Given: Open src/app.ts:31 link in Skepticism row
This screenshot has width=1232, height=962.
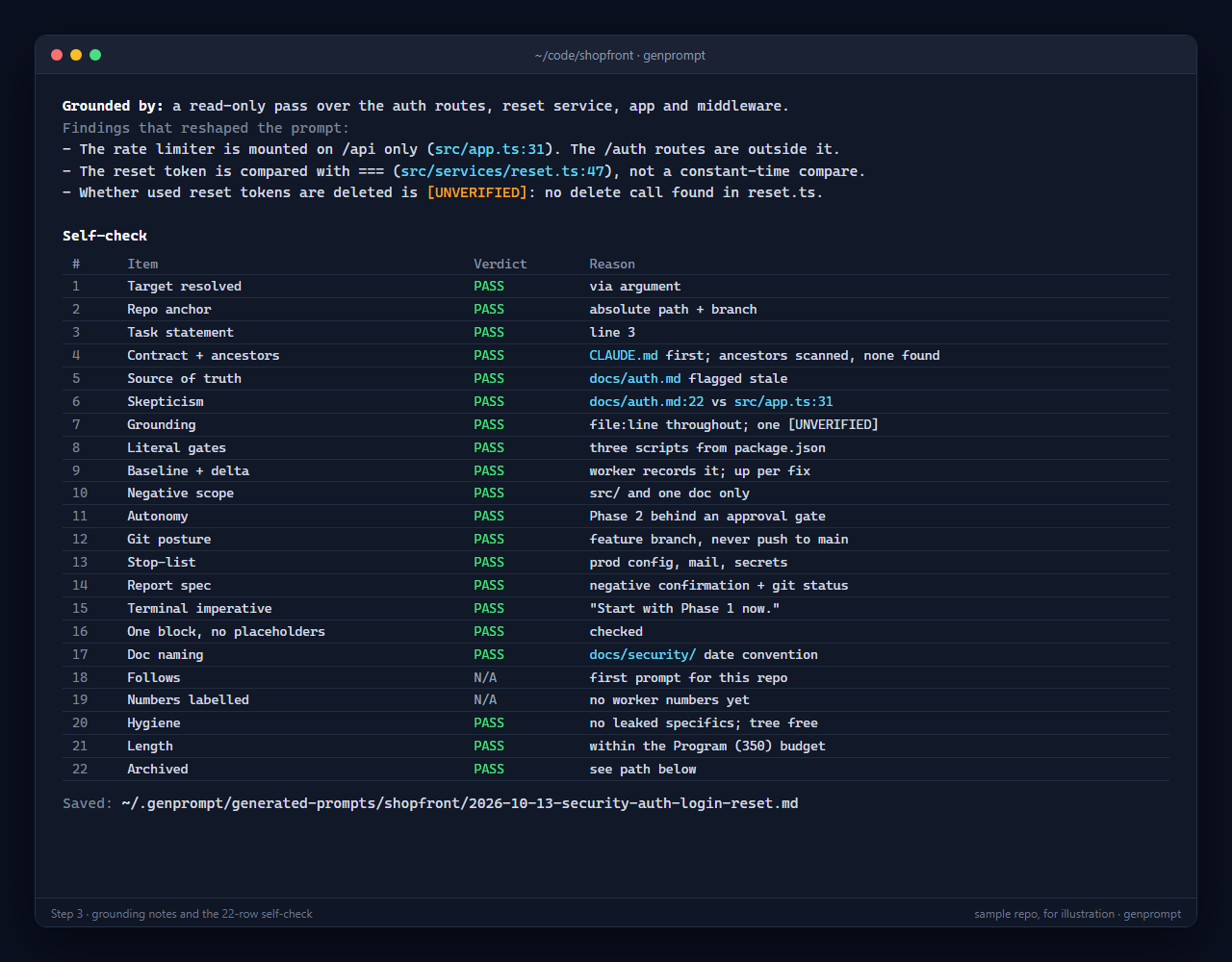Looking at the screenshot, I should click(x=783, y=401).
